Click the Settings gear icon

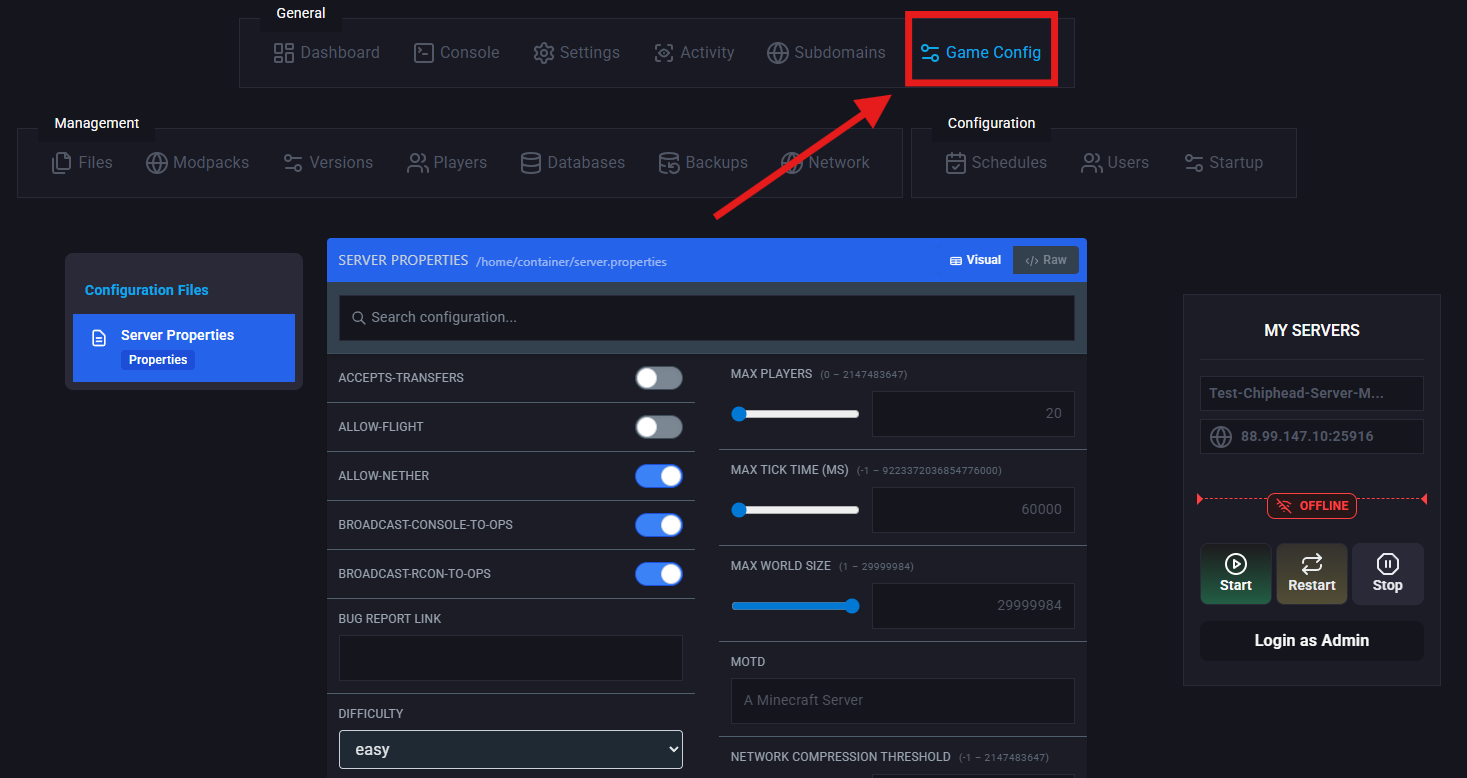pyautogui.click(x=544, y=53)
